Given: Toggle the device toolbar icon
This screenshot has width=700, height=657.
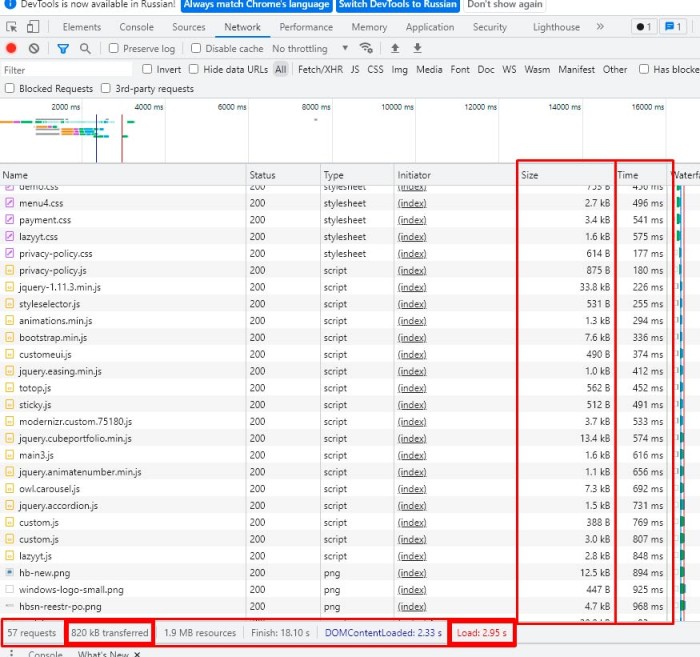Looking at the screenshot, I should (33, 27).
